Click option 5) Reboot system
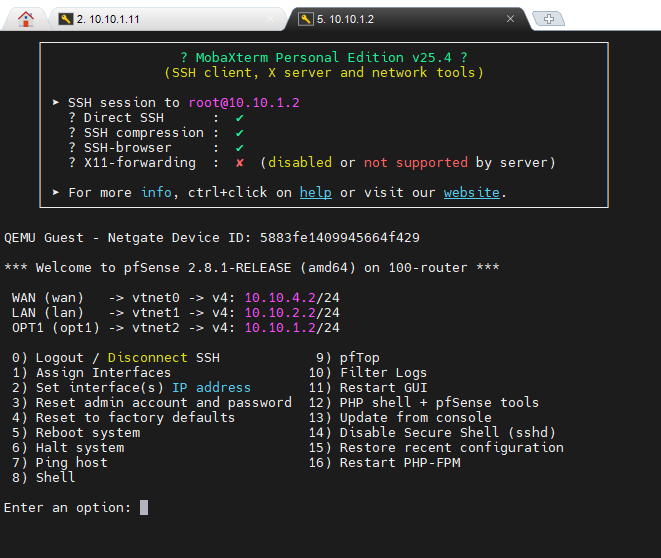The width and height of the screenshot is (661, 558). pos(76,433)
